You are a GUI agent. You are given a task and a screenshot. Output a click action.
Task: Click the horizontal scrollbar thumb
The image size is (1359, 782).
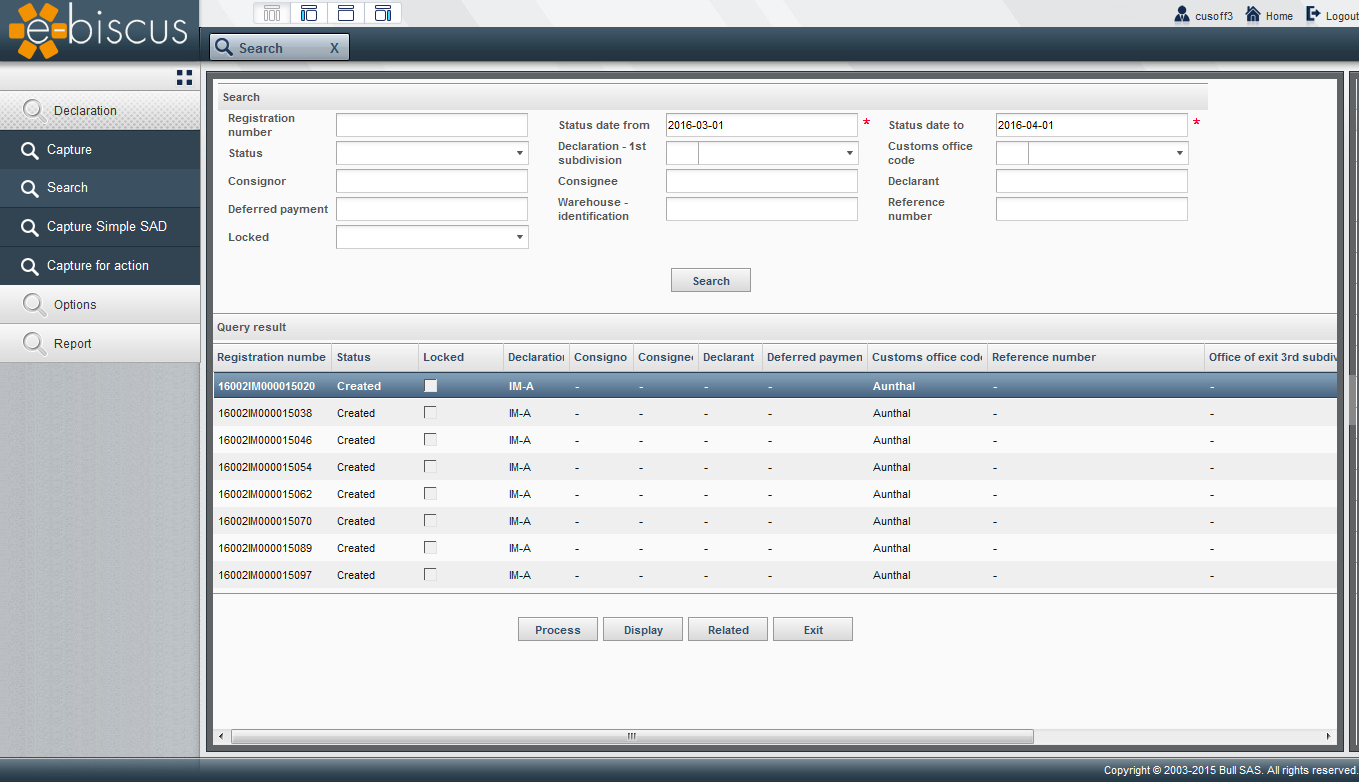click(x=632, y=737)
